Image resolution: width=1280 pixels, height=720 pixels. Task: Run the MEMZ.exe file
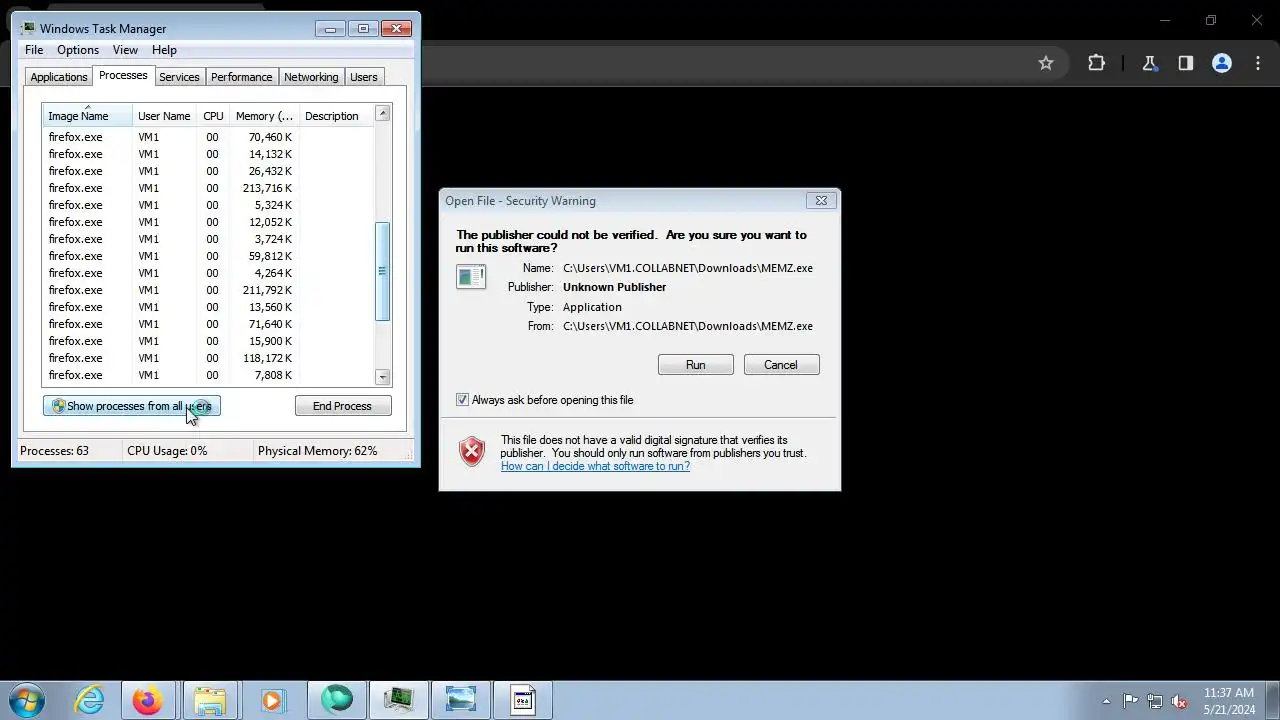(695, 365)
